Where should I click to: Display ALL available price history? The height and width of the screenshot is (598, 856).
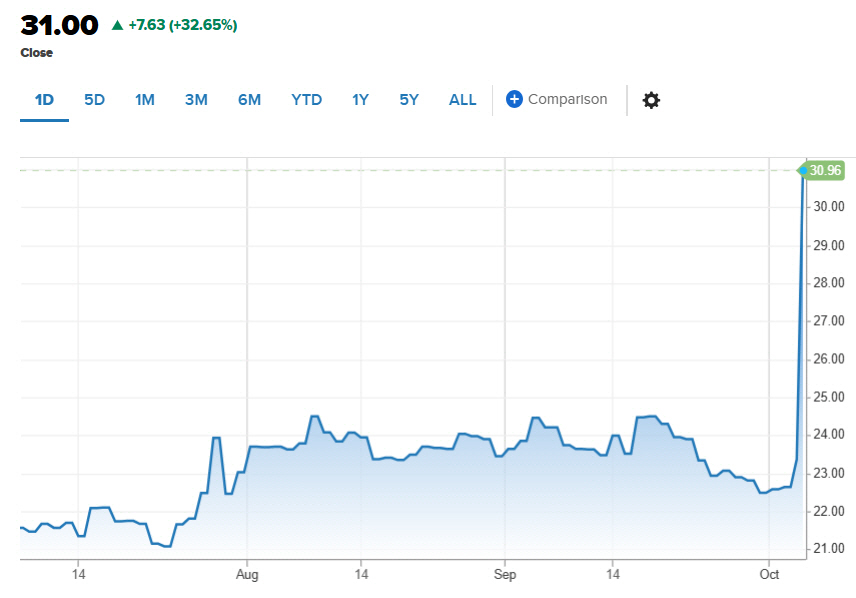coord(462,100)
